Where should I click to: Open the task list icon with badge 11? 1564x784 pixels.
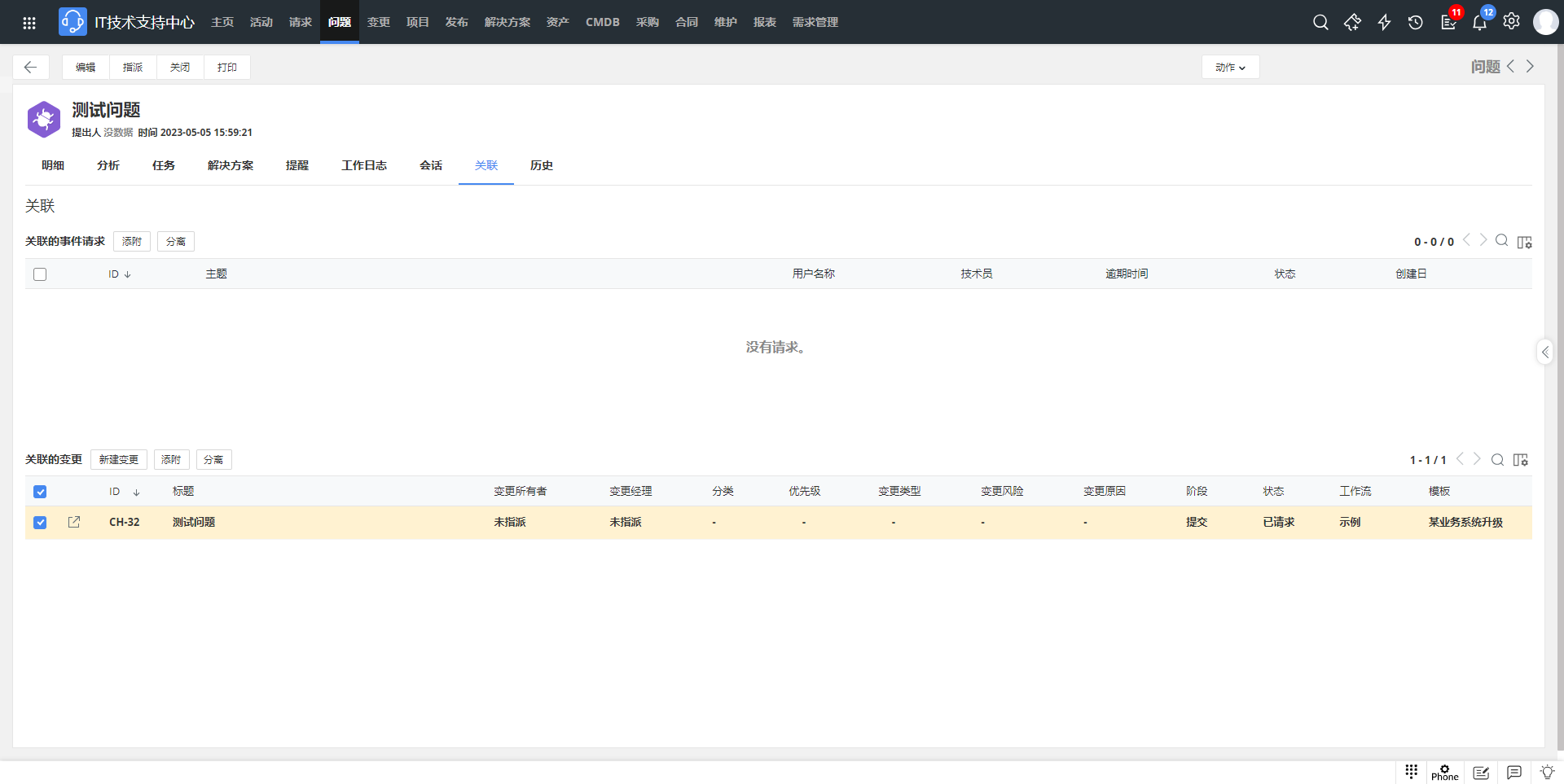tap(1448, 22)
